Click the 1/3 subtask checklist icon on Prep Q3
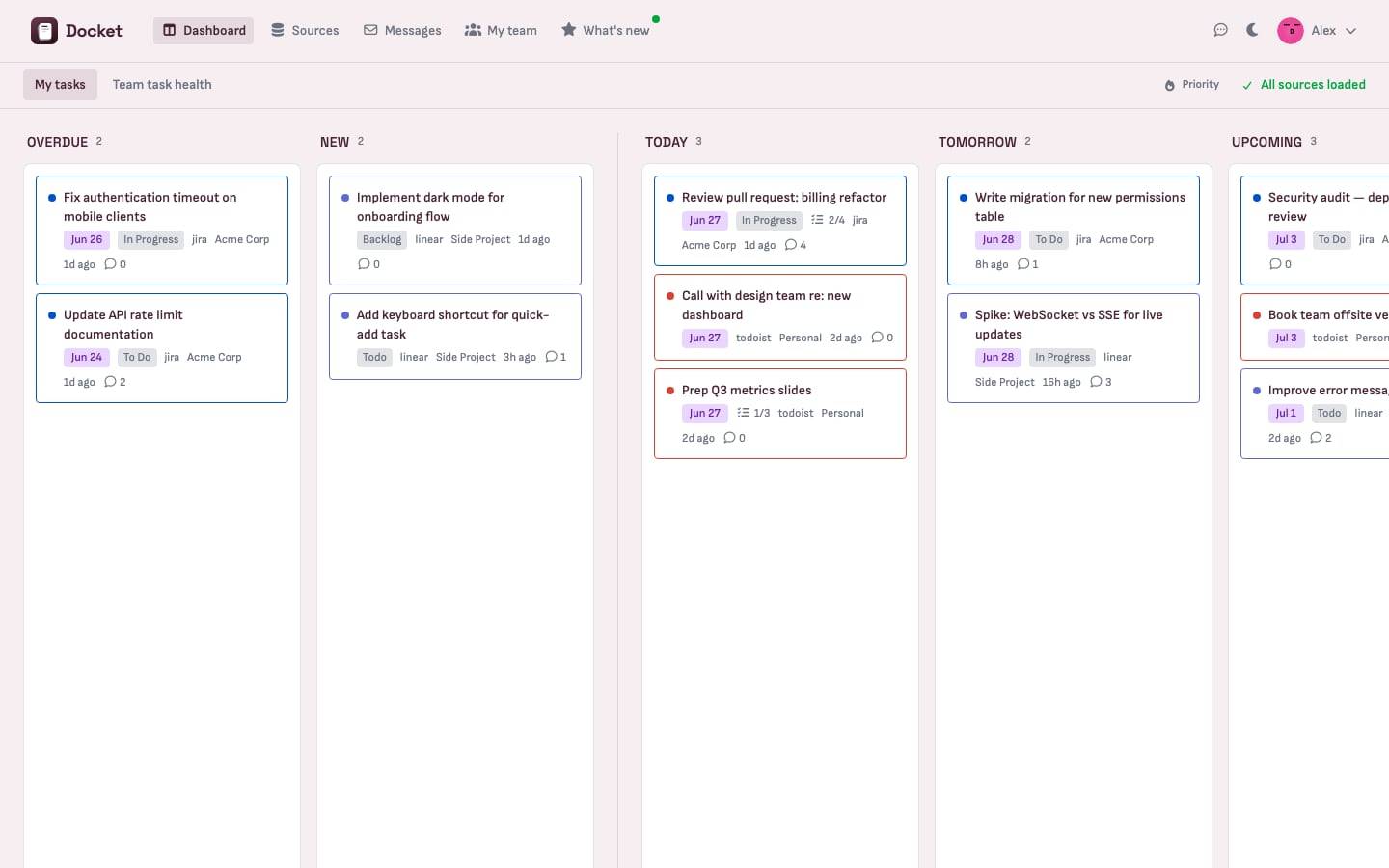This screenshot has width=1389, height=868. coord(743,413)
